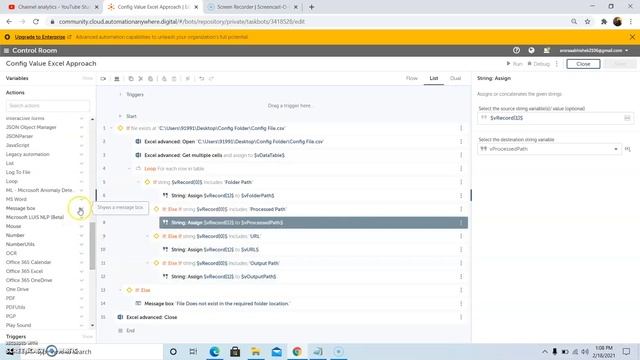Dismiss the yellow upgrade banner
Image resolution: width=640 pixels, height=360 pixels.
click(632, 37)
